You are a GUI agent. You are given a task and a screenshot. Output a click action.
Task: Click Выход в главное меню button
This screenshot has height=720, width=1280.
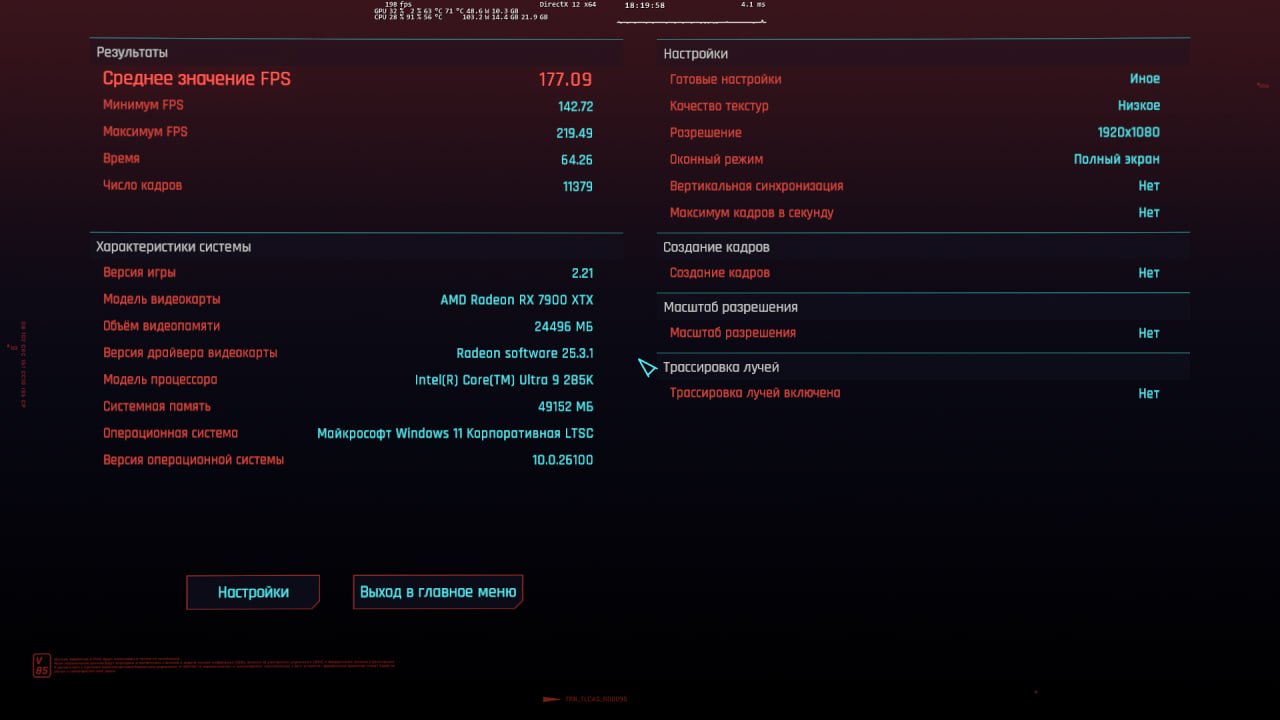pyautogui.click(x=438, y=592)
